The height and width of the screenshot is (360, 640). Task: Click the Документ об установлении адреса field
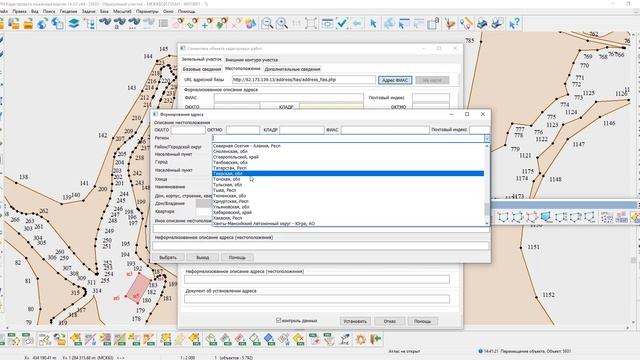tap(317, 299)
